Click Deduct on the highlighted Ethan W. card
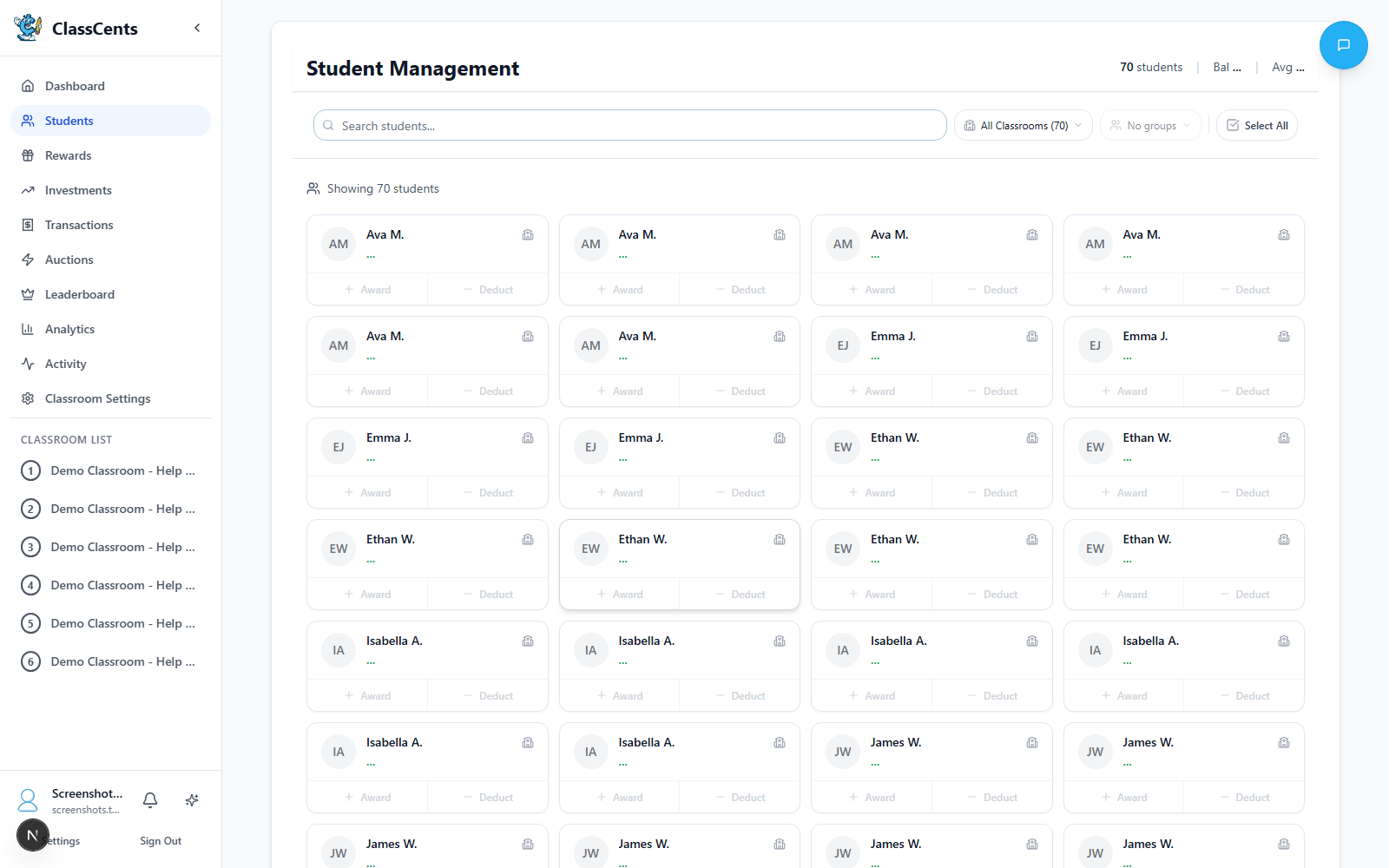 tap(740, 595)
